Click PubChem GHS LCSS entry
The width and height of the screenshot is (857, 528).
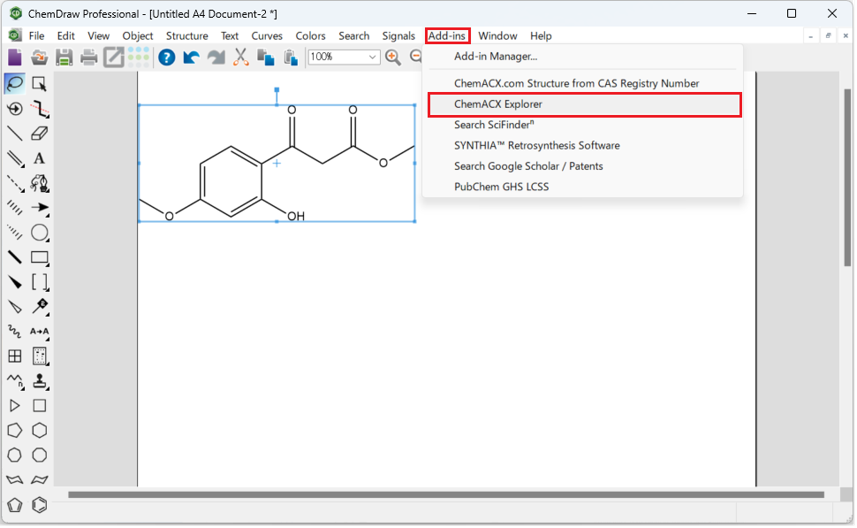[501, 187]
